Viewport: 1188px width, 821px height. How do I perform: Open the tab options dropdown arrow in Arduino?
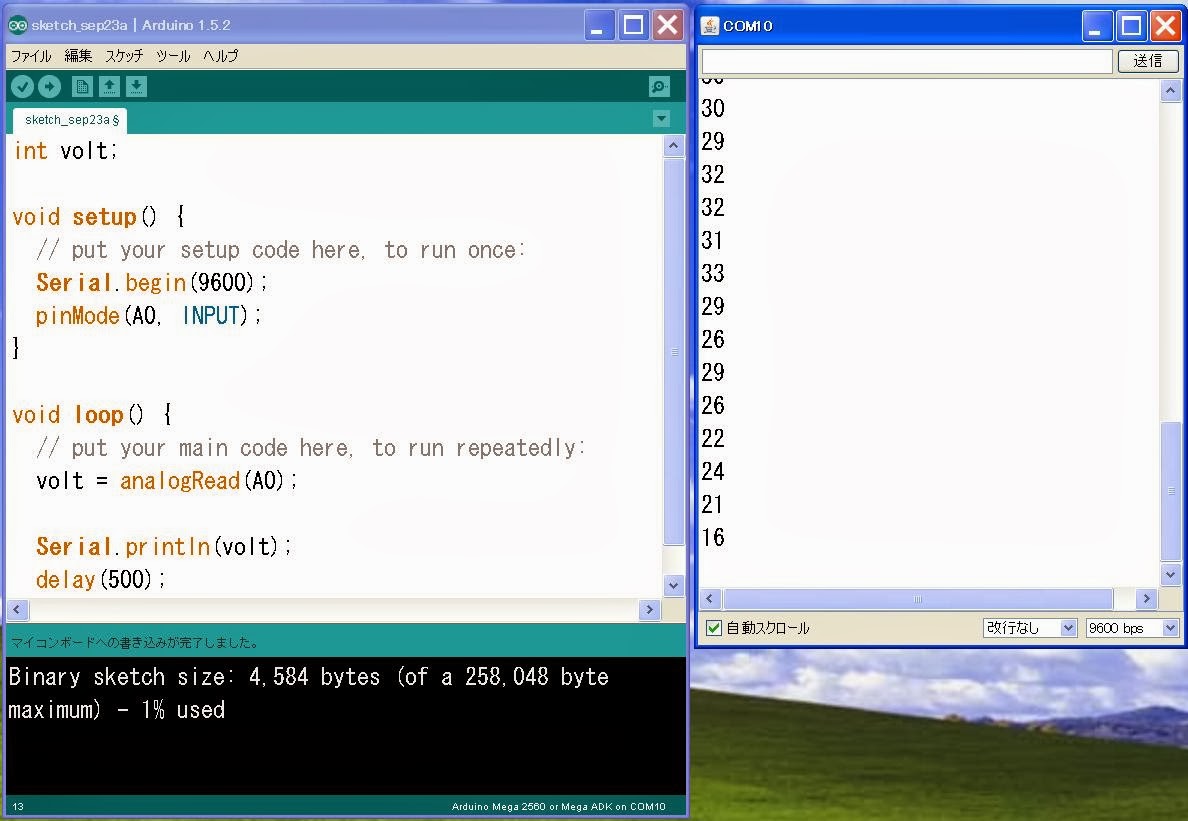tap(661, 118)
